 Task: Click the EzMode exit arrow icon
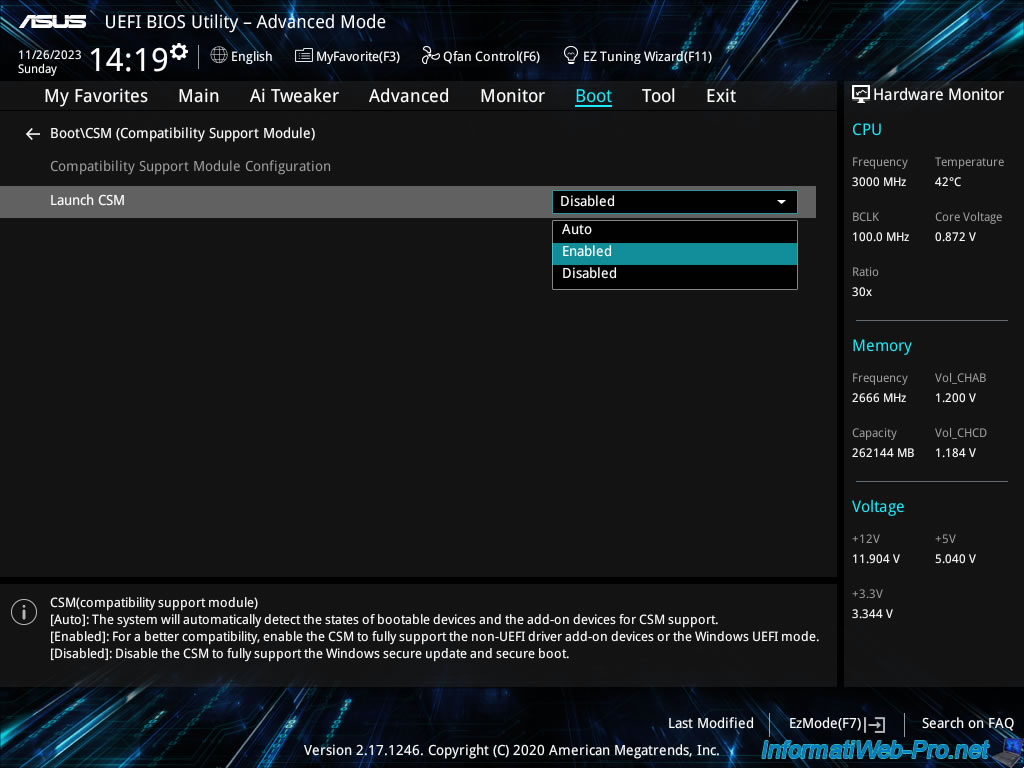pos(876,724)
